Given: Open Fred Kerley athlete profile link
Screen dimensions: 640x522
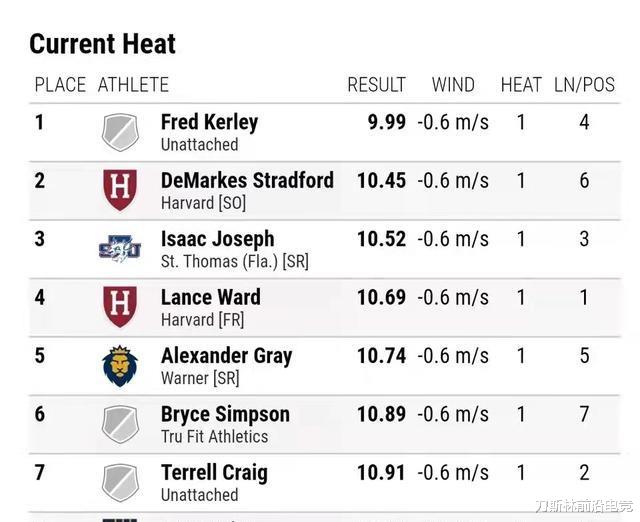Looking at the screenshot, I should pos(209,122).
